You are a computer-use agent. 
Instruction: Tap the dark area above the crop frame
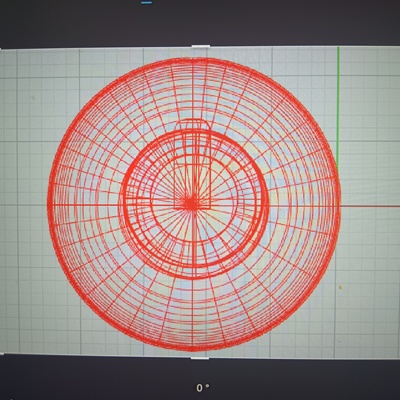[x=200, y=23]
